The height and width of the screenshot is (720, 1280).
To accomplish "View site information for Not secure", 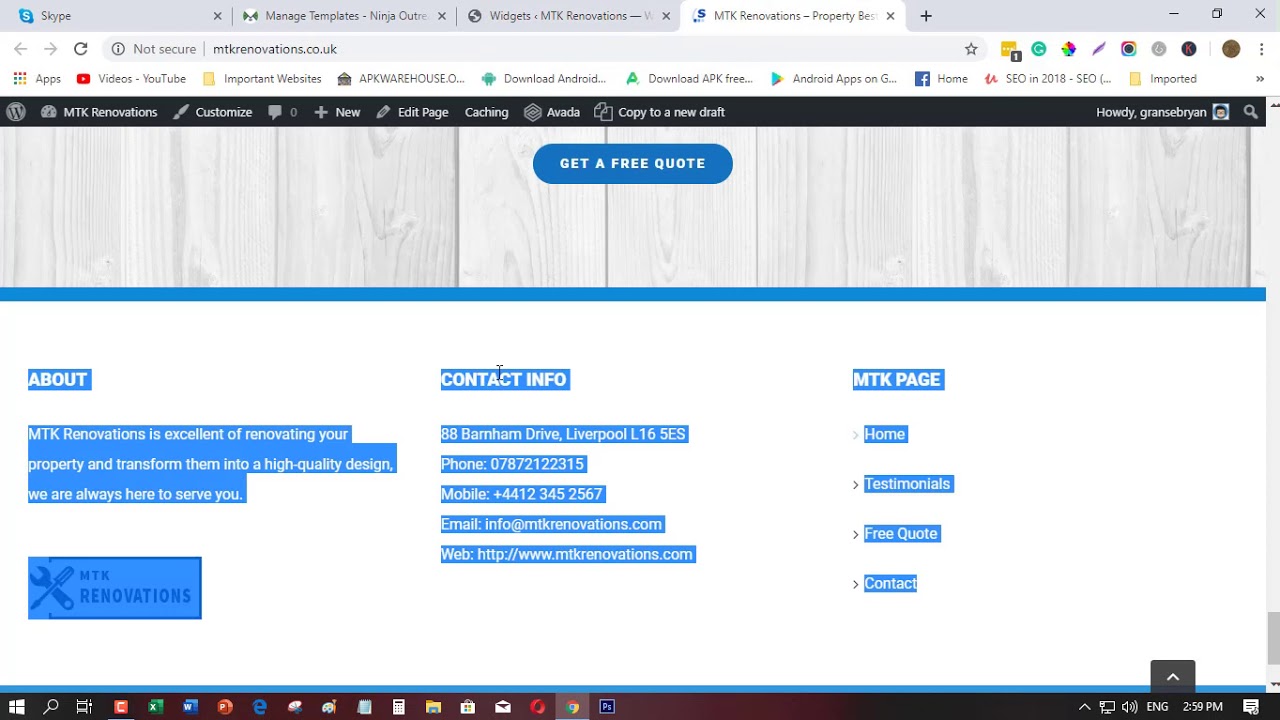I will pos(154,49).
